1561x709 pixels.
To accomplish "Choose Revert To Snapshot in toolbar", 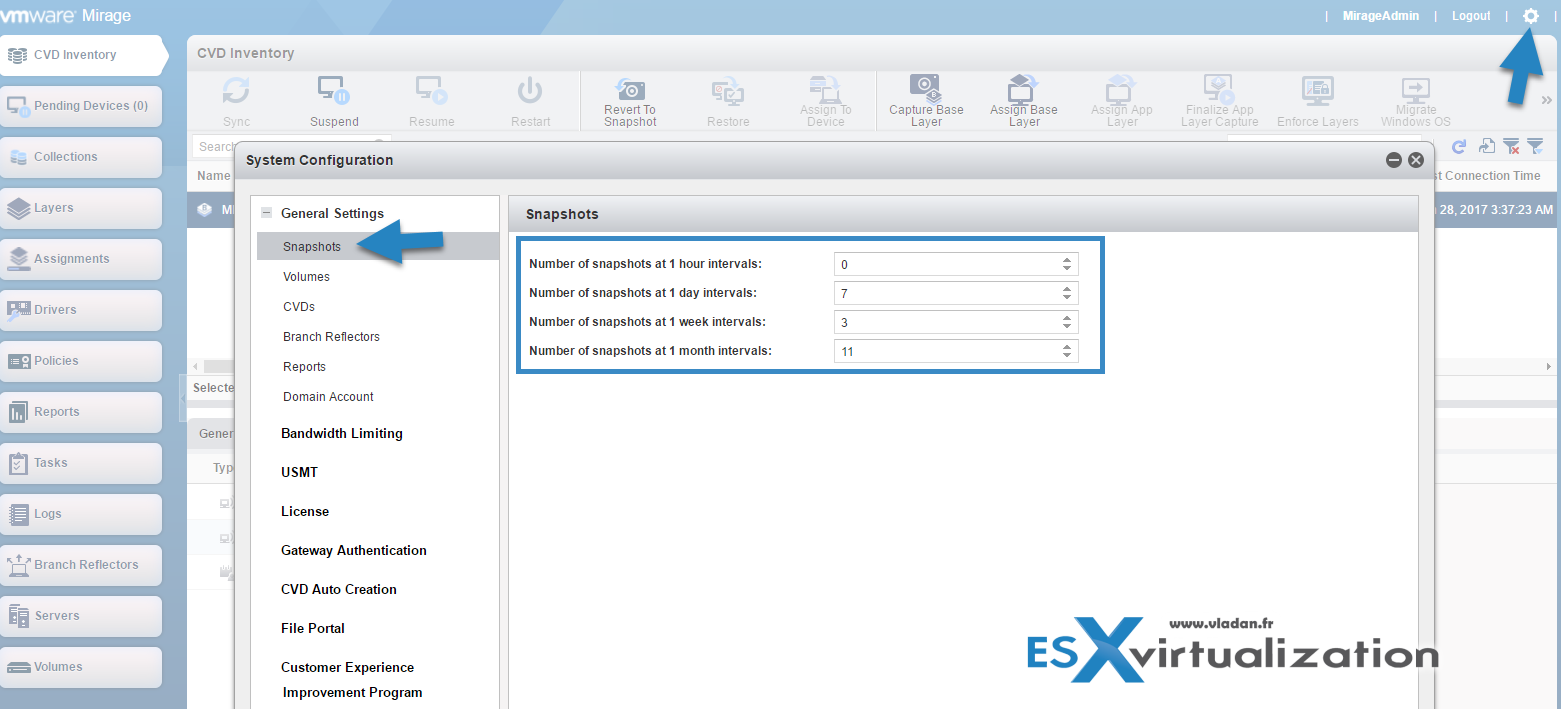I will (630, 101).
